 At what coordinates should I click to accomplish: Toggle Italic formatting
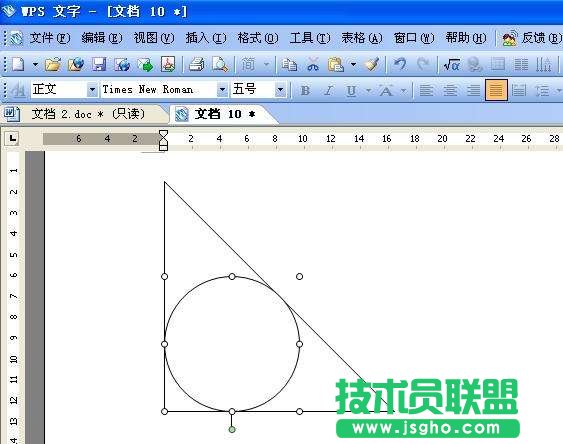tap(328, 90)
